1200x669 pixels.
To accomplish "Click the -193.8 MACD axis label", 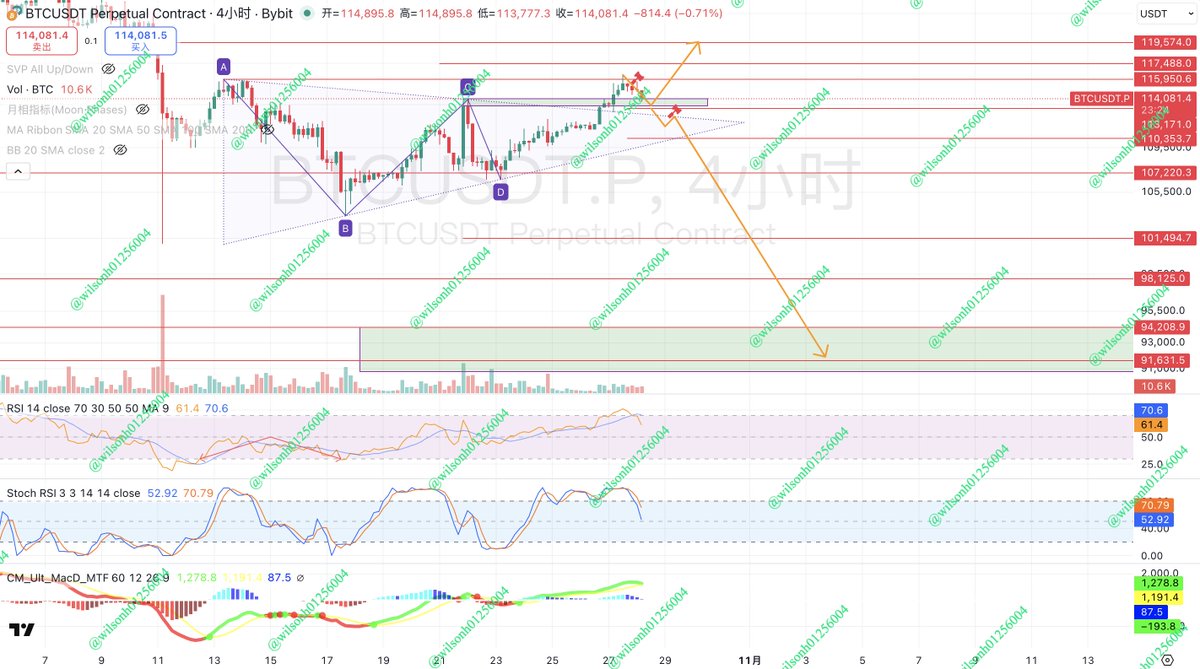I will pos(1155,626).
